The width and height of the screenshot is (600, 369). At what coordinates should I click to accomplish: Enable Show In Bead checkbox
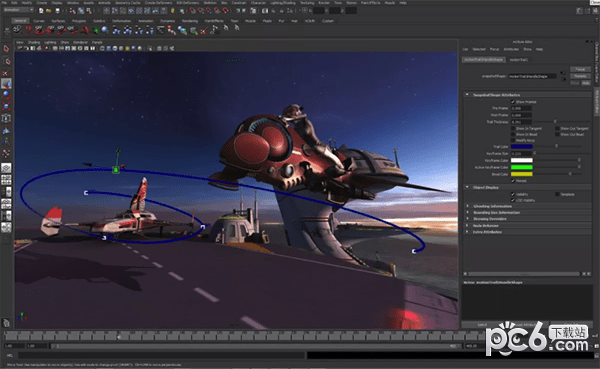[x=513, y=134]
